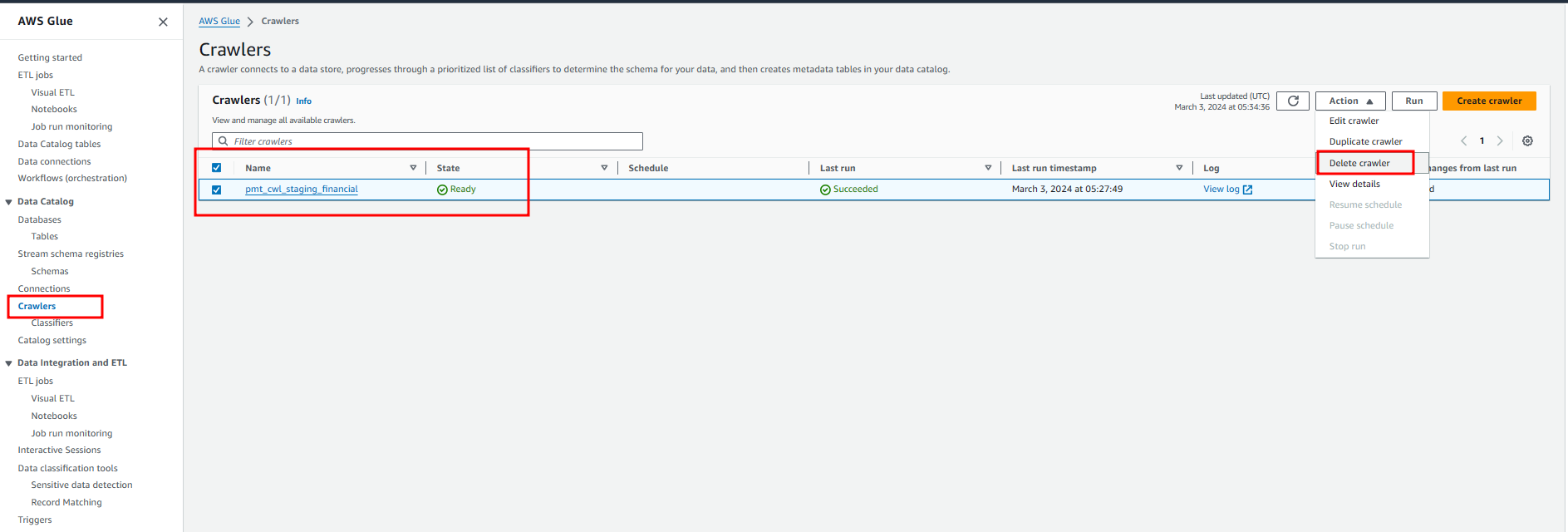The image size is (1568, 532).
Task: Uncheck the pmt_cwl_staging_financial row checkbox
Action: 217,190
